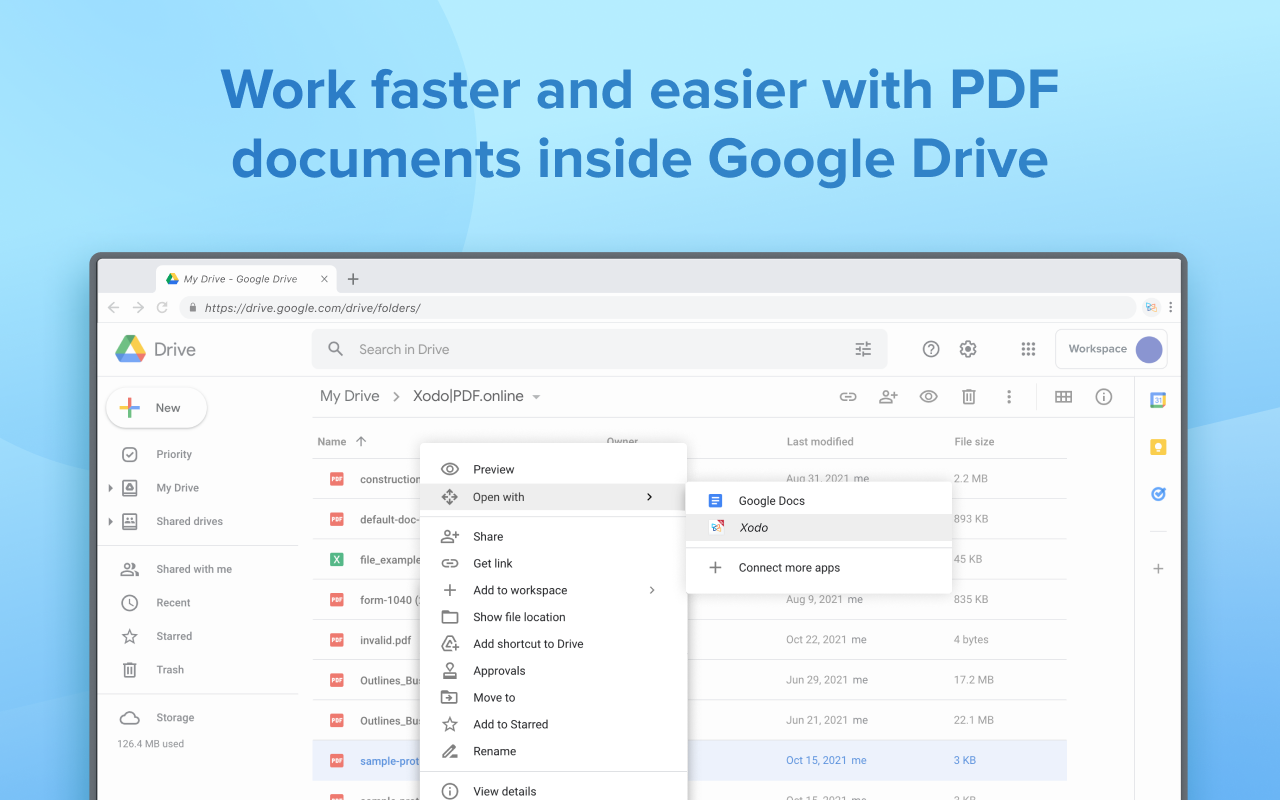1280x800 pixels.
Task: Open the Google Keep side panel
Action: 1157,447
